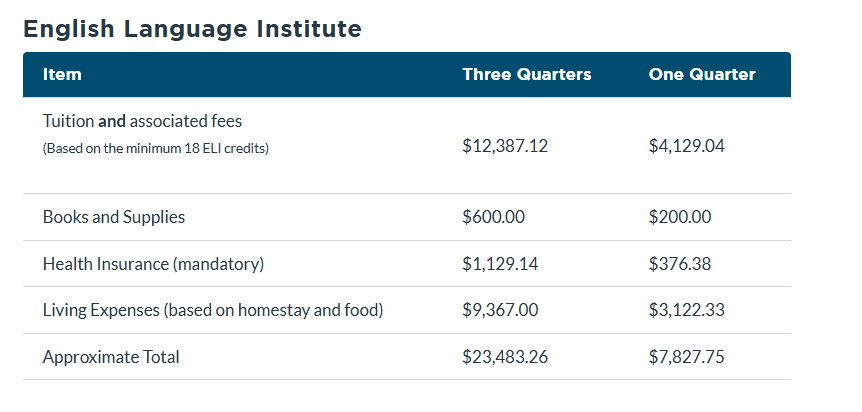Click the $9,367.00 living expenses value
This screenshot has width=862, height=412.
tap(500, 310)
